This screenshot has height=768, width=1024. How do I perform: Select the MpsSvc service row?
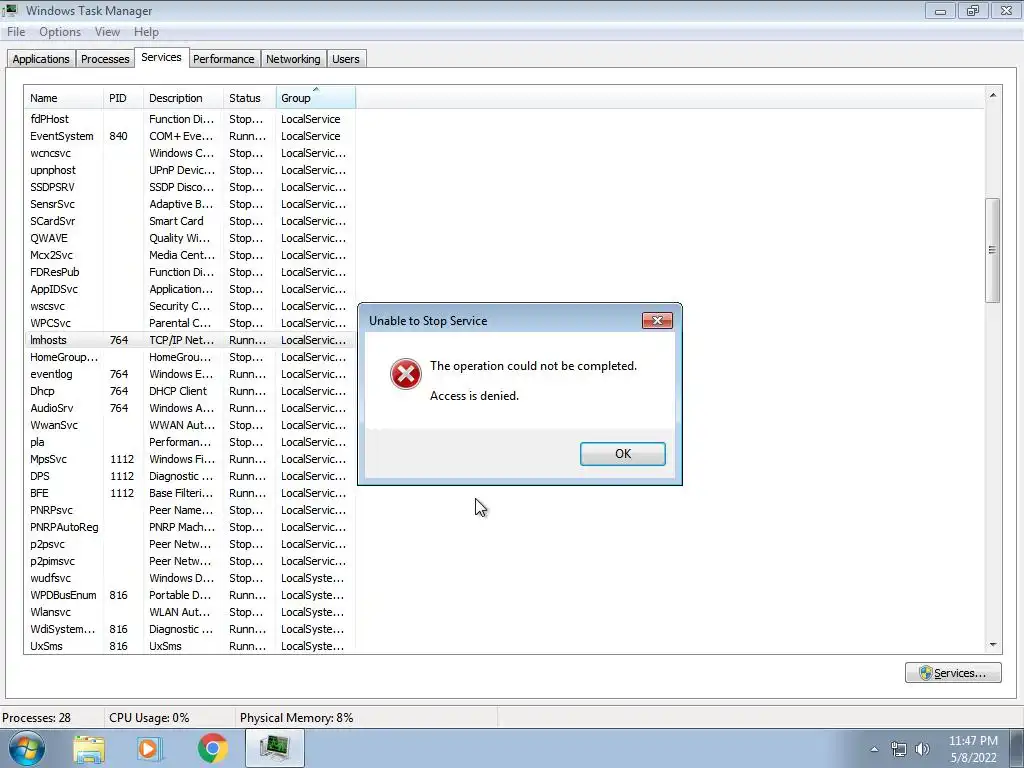[x=189, y=458]
